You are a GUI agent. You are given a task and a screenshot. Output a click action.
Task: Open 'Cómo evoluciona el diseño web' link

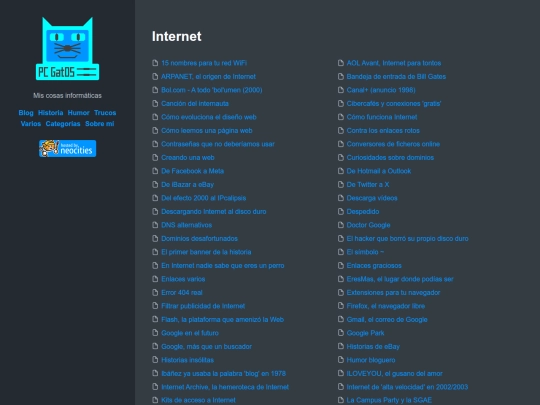[x=209, y=117]
